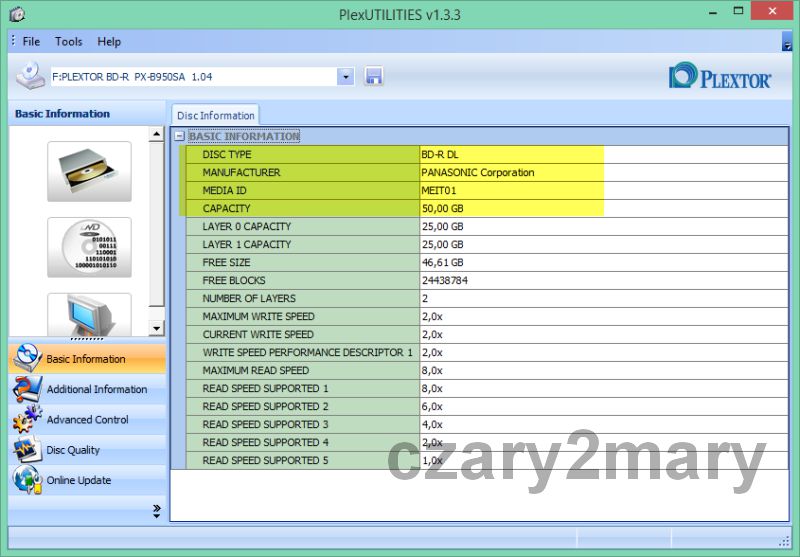Open the drive selection dropdown

click(x=346, y=77)
